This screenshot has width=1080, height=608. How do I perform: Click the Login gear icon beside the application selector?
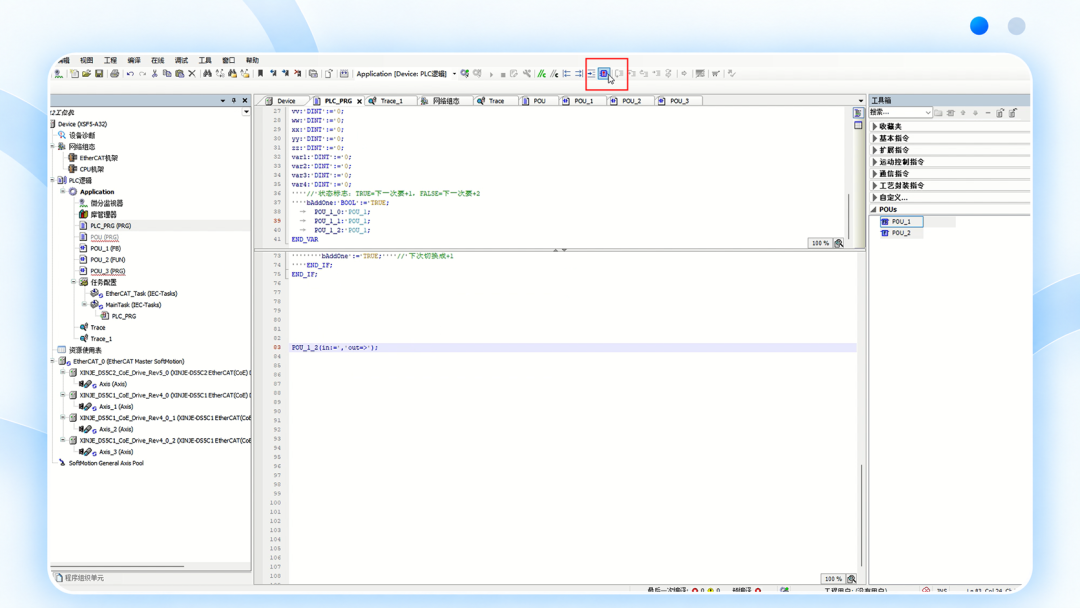pyautogui.click(x=465, y=74)
